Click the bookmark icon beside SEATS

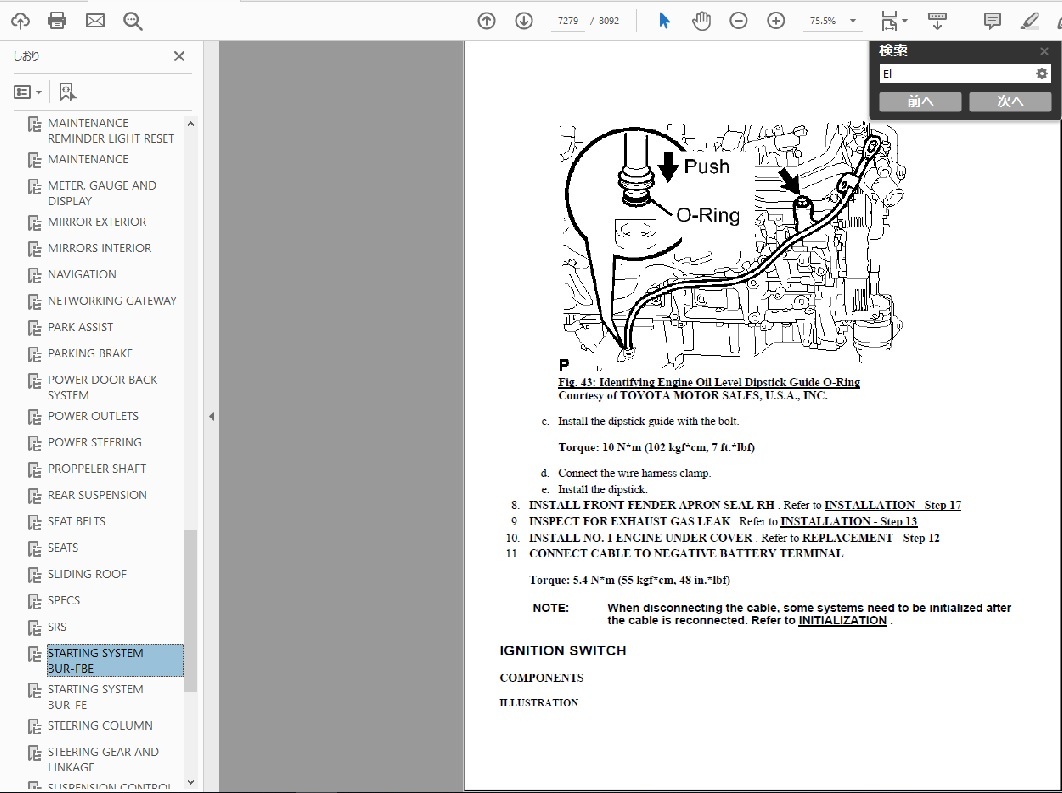(35, 549)
